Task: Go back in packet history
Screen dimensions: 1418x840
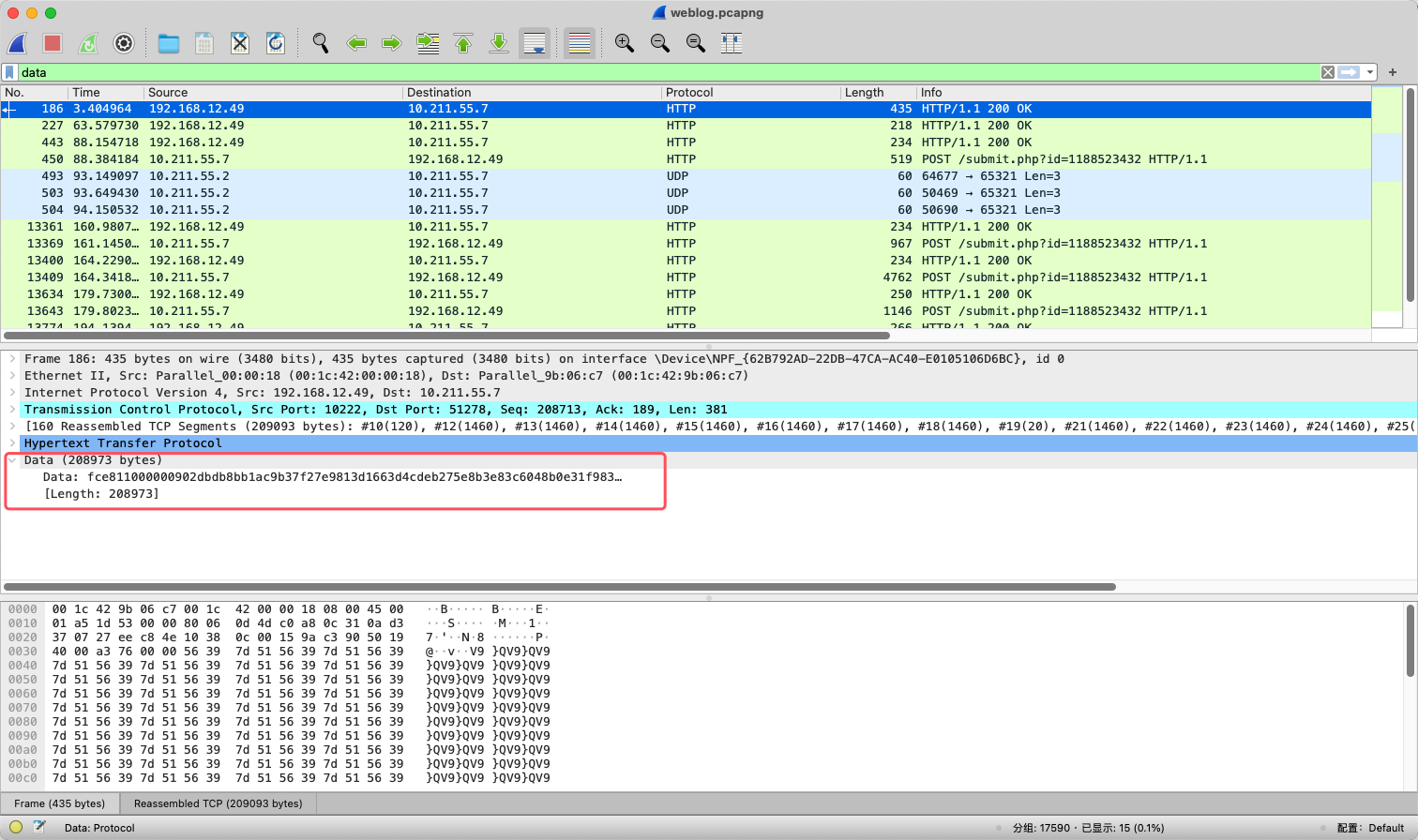Action: [356, 43]
